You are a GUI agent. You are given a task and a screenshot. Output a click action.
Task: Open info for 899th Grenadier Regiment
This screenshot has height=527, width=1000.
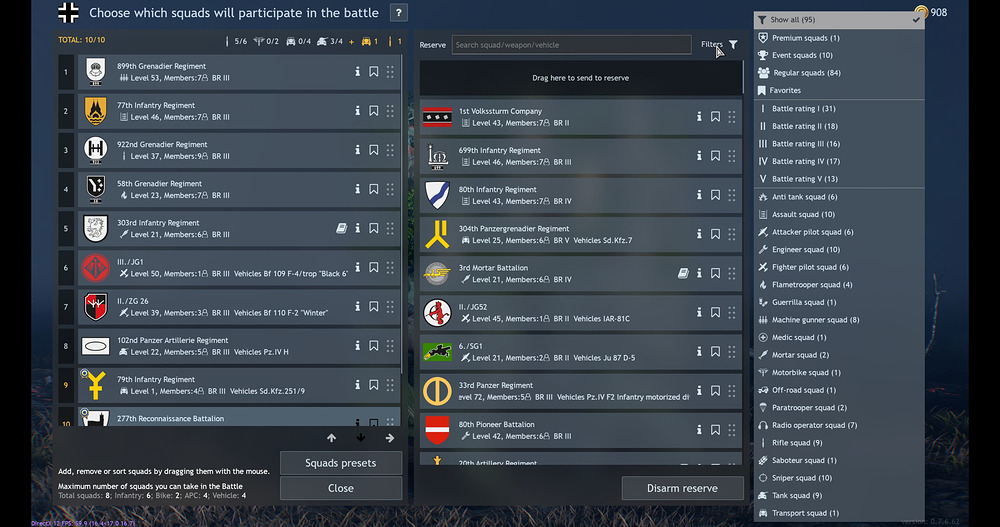[357, 71]
